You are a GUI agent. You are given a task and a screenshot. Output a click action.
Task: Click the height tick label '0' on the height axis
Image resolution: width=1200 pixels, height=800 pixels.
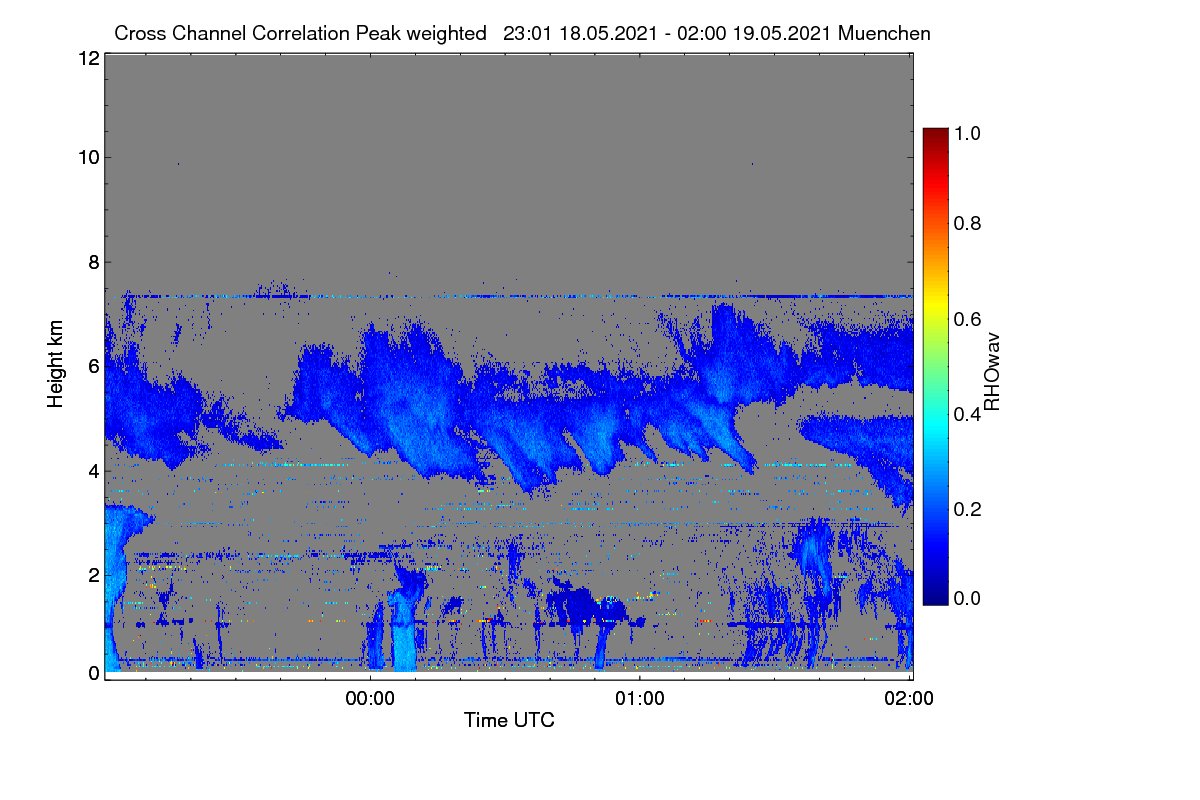point(93,673)
